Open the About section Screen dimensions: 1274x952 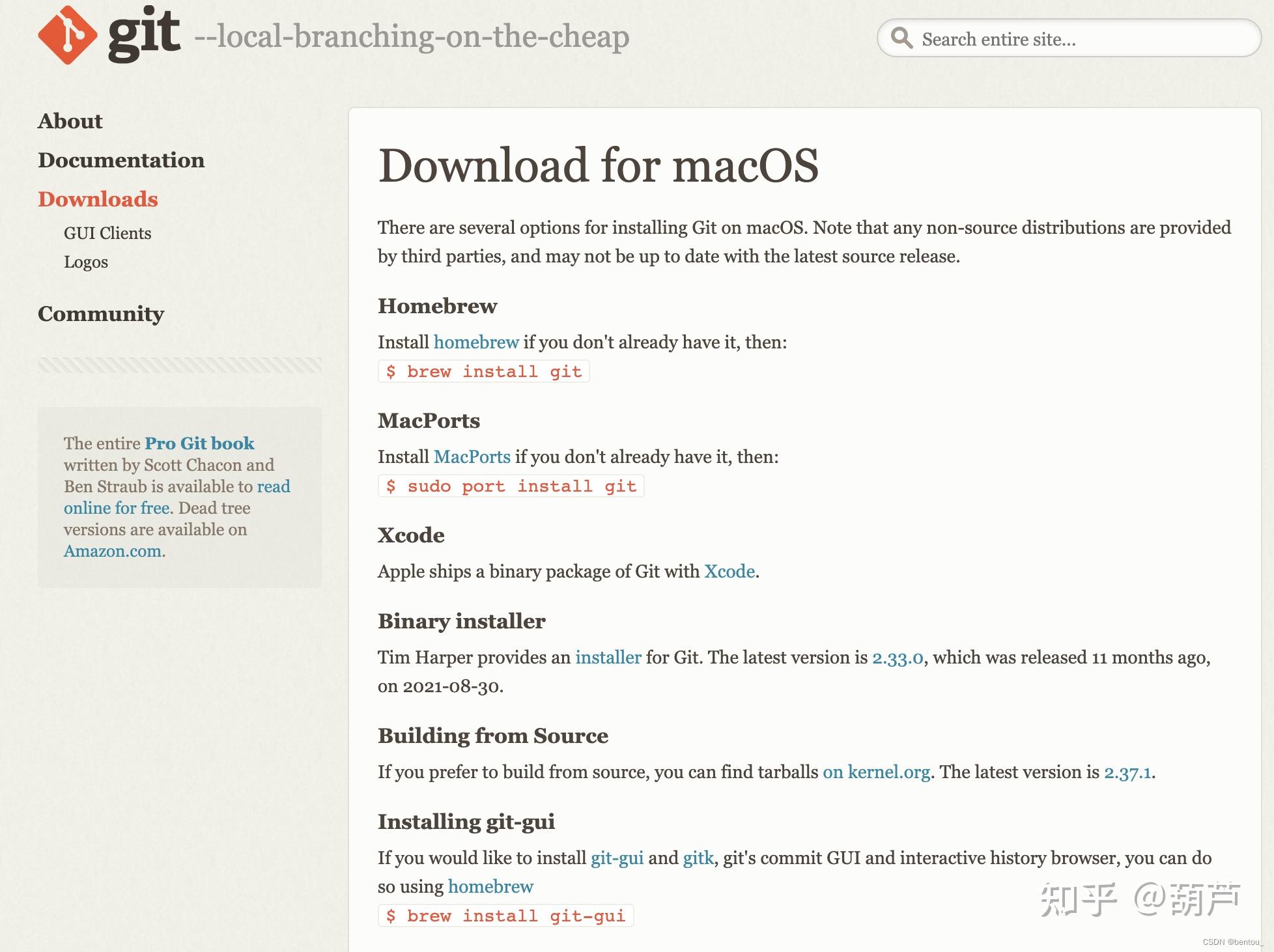pos(70,120)
